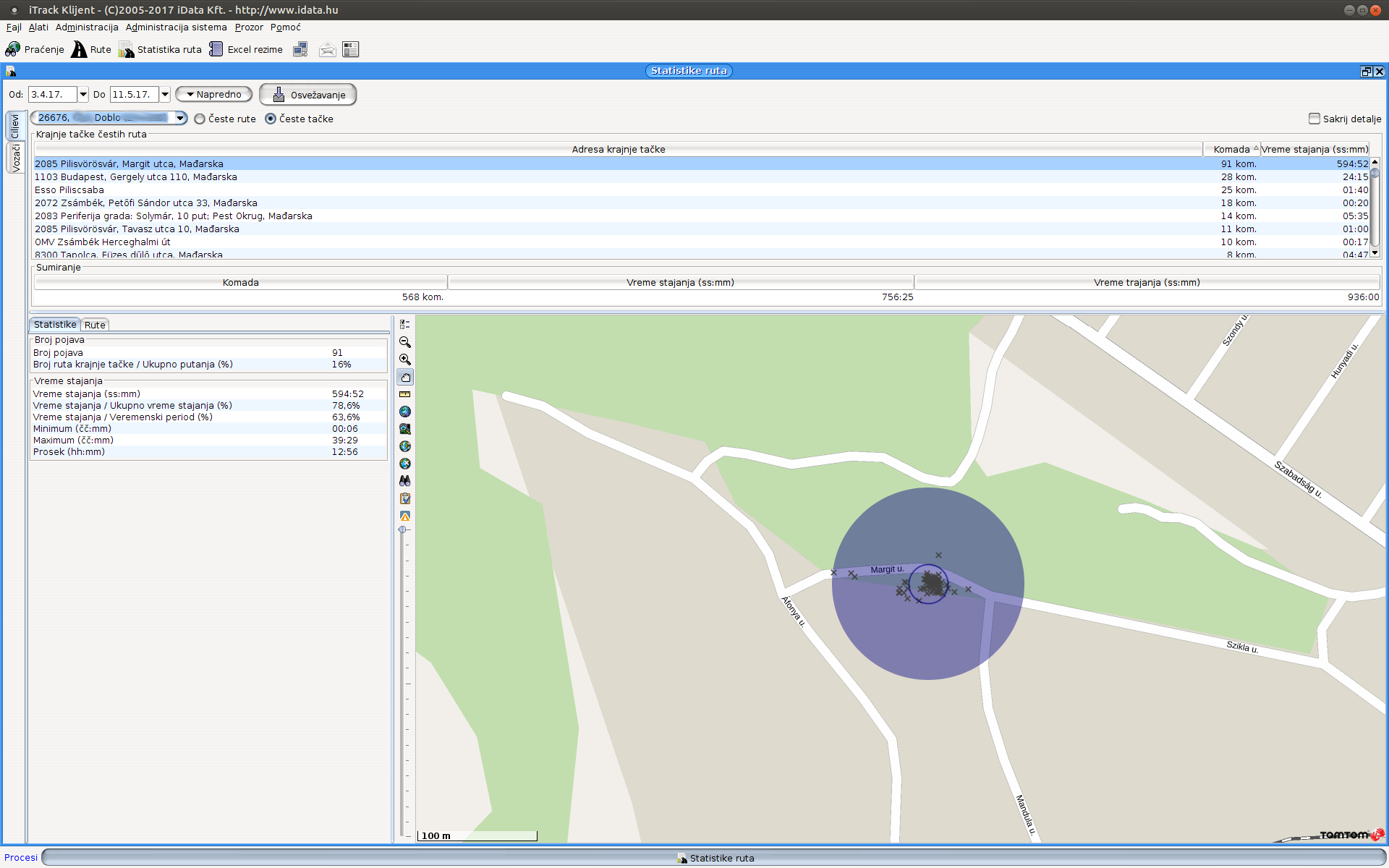The width and height of the screenshot is (1389, 868).
Task: Open the Do date dropdown
Action: tap(165, 95)
